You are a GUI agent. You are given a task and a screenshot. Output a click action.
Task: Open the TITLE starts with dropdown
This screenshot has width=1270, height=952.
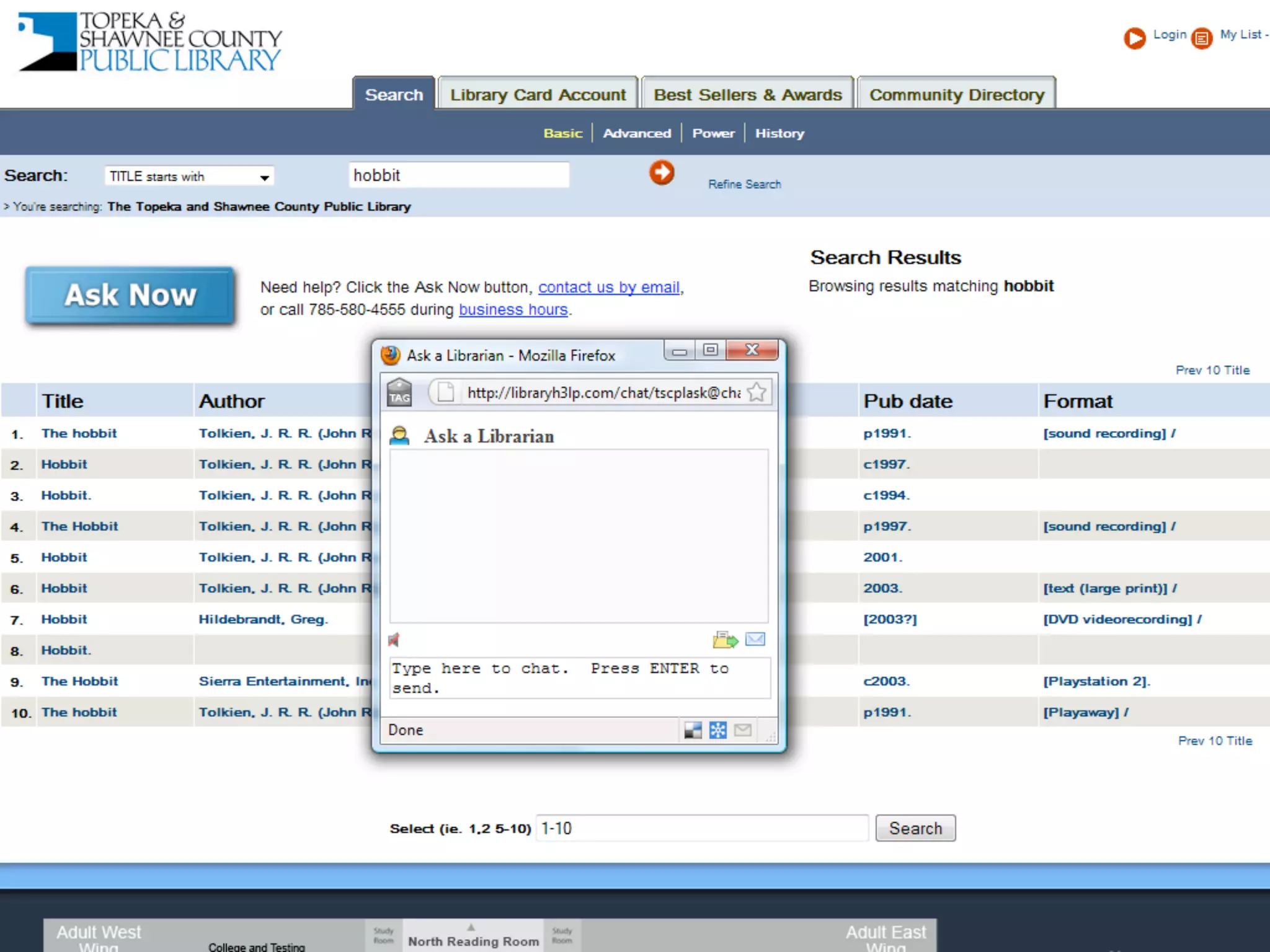click(189, 177)
